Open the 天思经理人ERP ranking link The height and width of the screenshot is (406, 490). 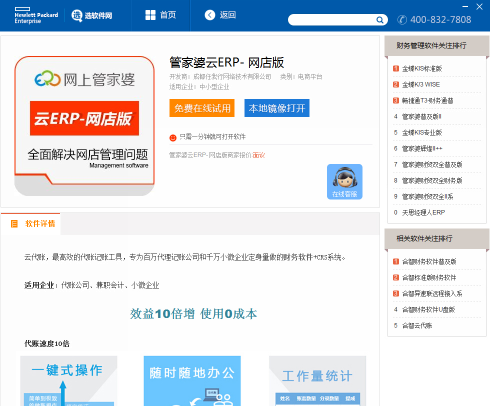click(x=423, y=213)
